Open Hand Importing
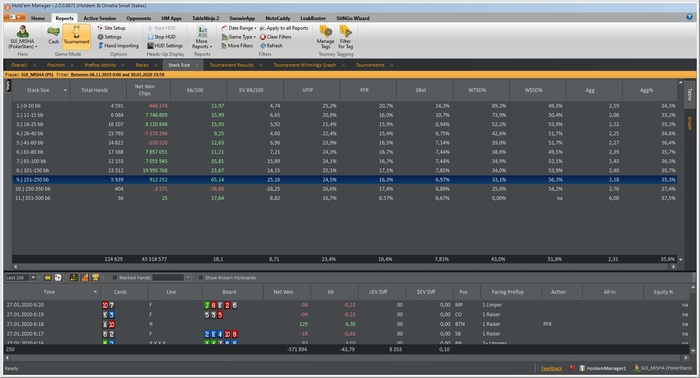700x378 pixels. click(118, 46)
